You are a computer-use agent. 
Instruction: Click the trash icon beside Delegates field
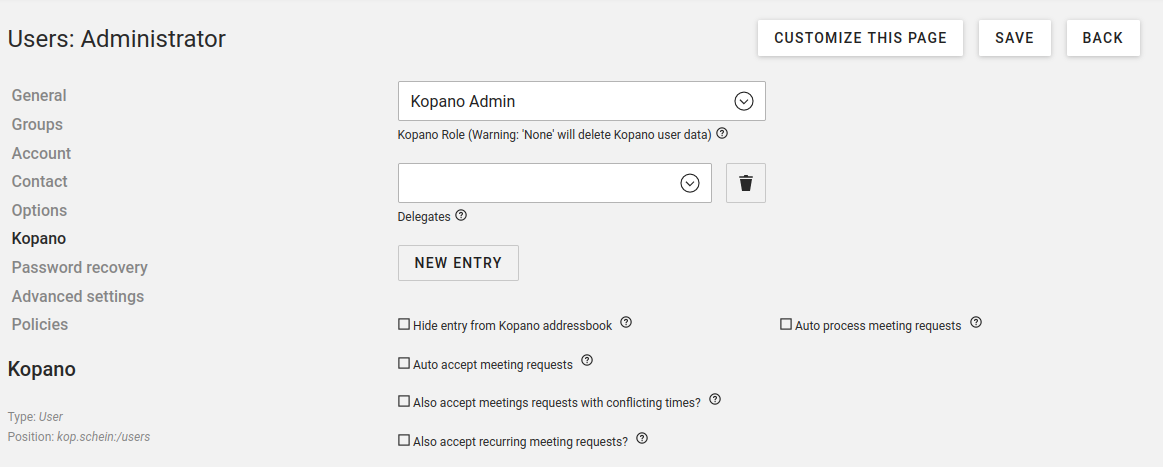745,183
